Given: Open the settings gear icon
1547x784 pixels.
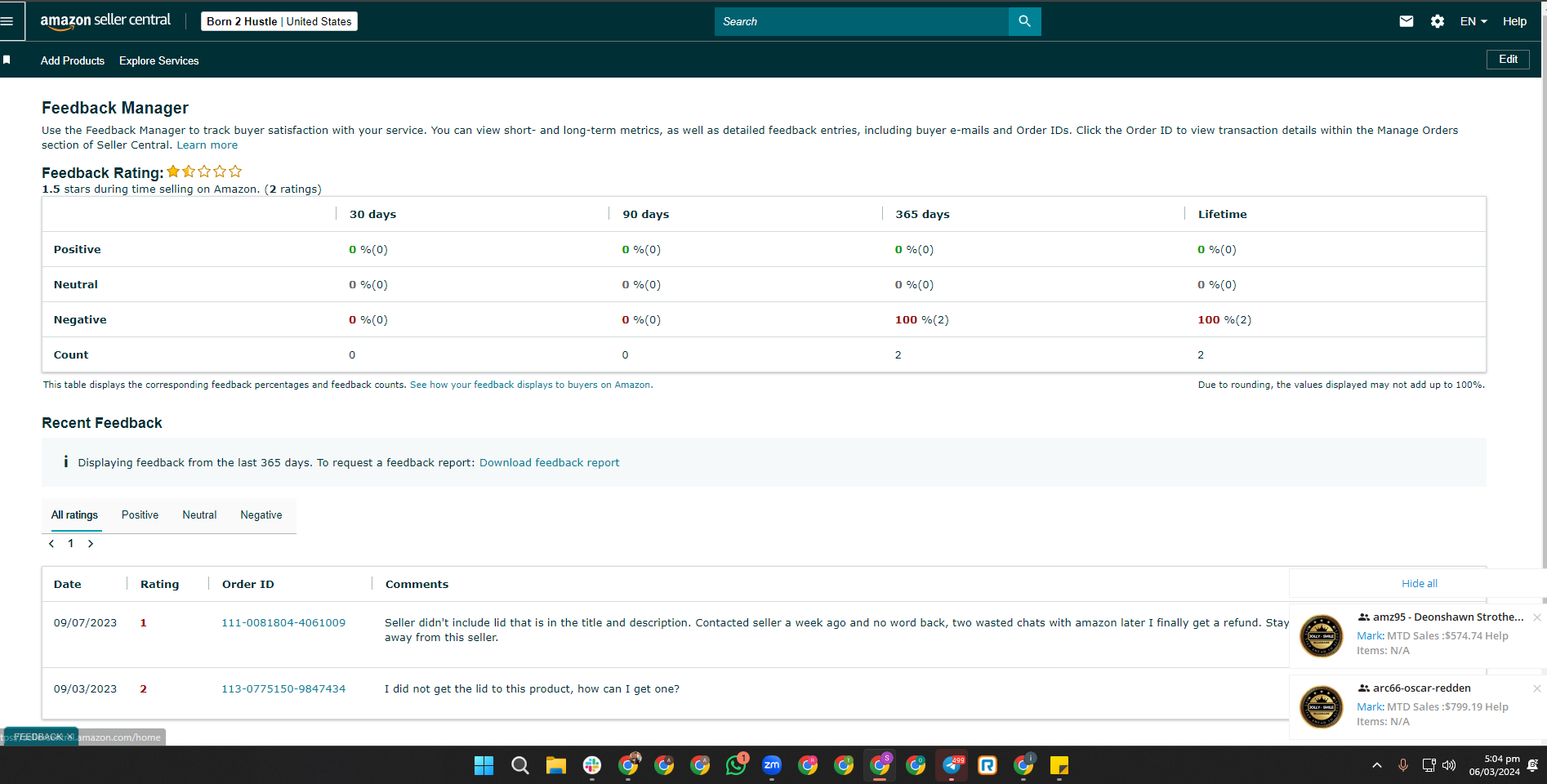Looking at the screenshot, I should (x=1438, y=21).
